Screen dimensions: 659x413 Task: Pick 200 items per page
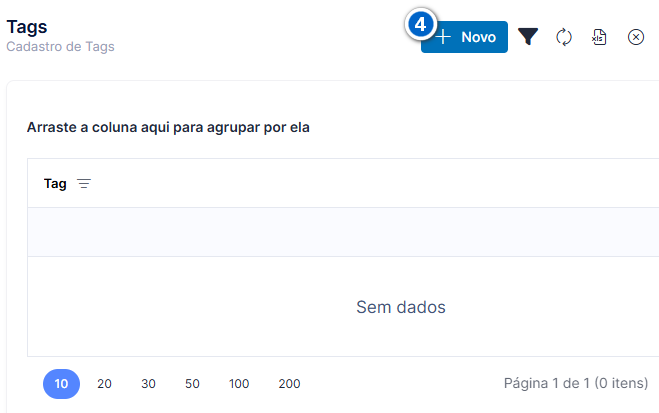pyautogui.click(x=289, y=384)
